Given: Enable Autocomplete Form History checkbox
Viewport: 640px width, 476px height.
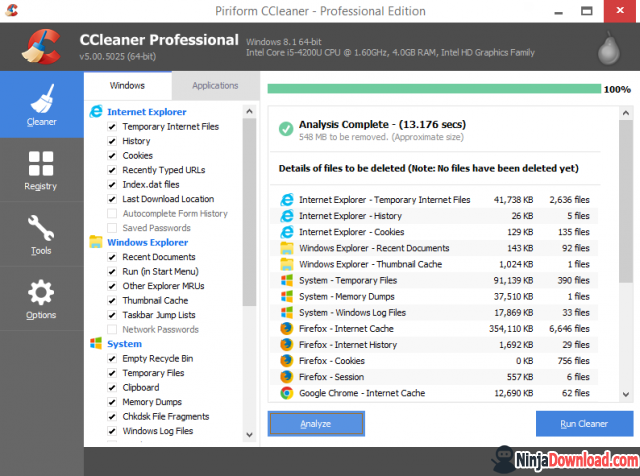Looking at the screenshot, I should pyautogui.click(x=112, y=214).
